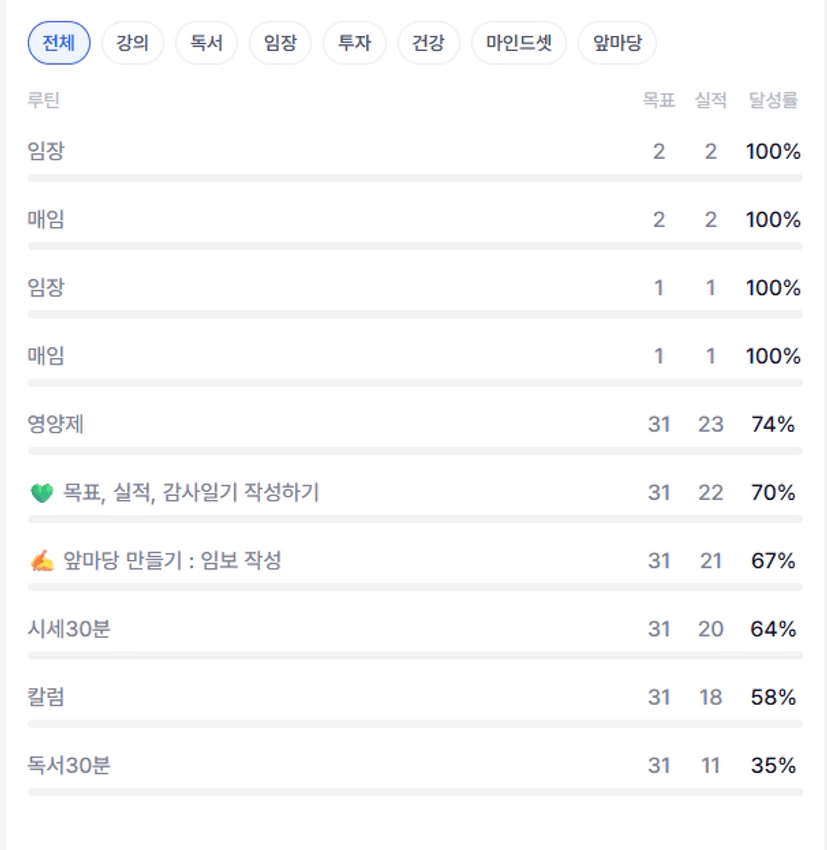
Task: Switch to the 강의 category tab
Action: pos(132,43)
